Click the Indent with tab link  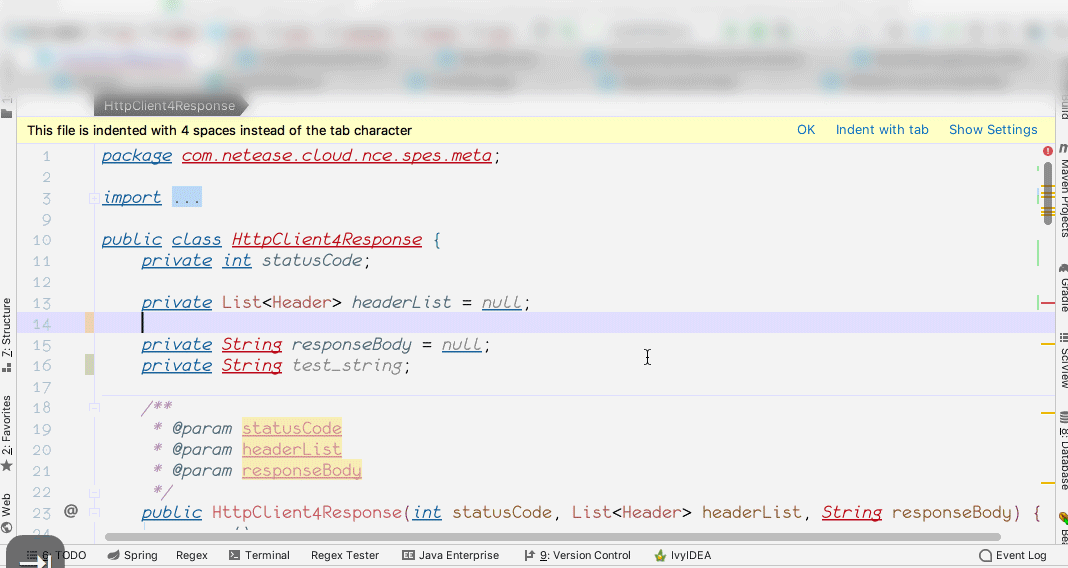pos(882,129)
